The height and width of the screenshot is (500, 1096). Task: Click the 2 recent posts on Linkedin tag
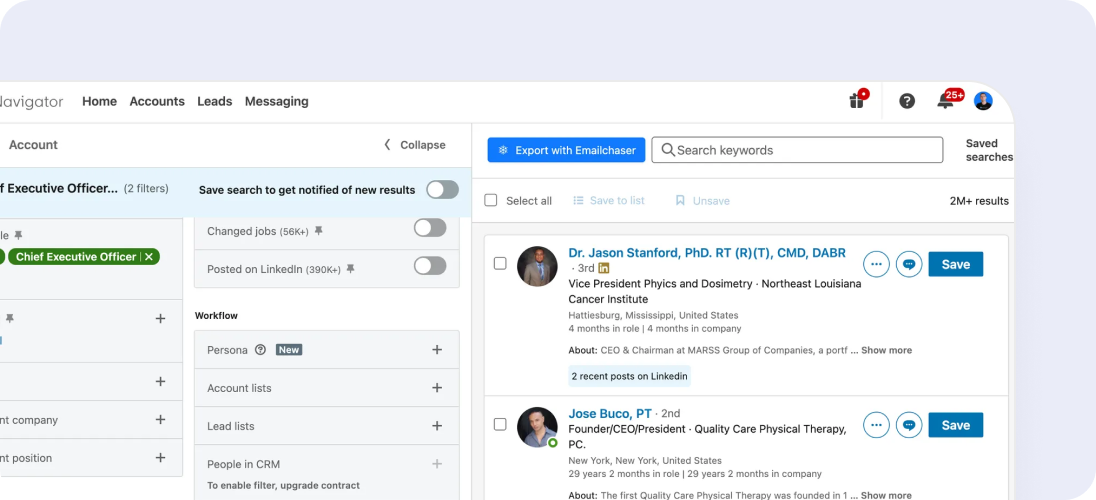pos(630,376)
